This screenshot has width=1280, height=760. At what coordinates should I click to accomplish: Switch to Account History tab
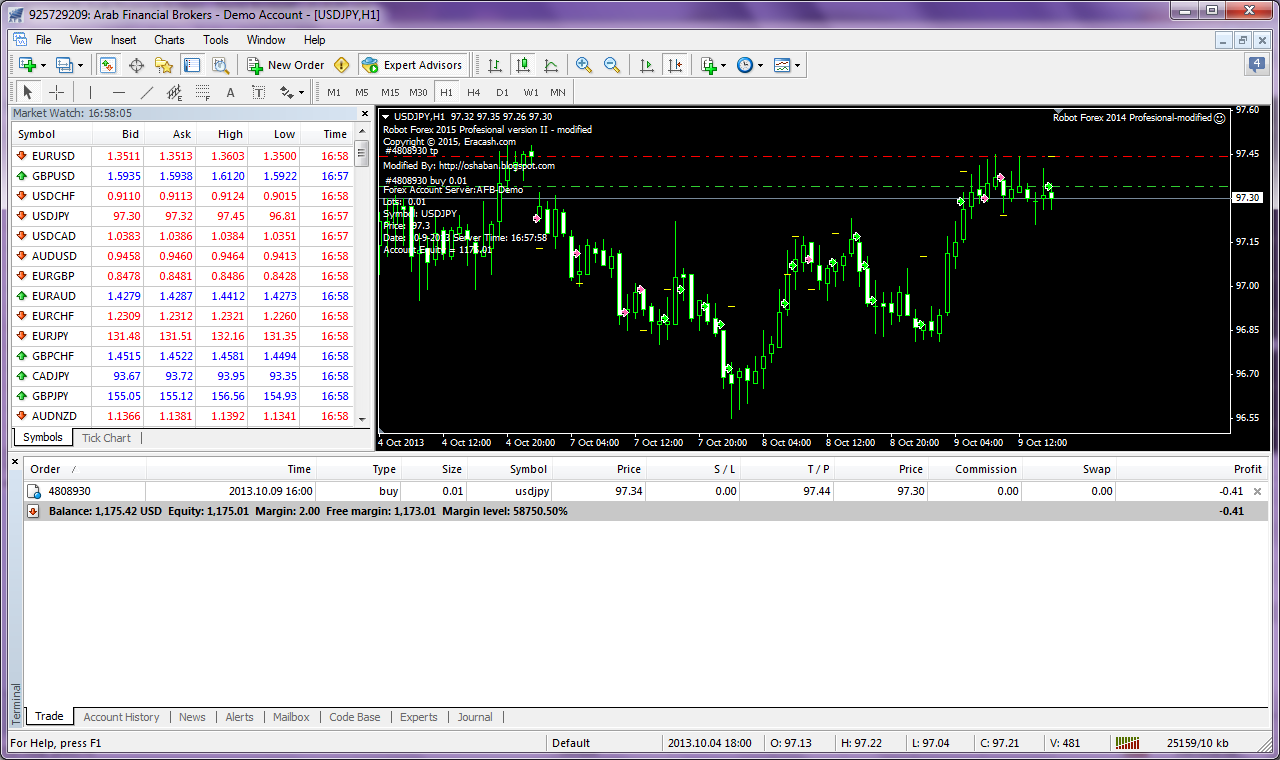click(121, 717)
